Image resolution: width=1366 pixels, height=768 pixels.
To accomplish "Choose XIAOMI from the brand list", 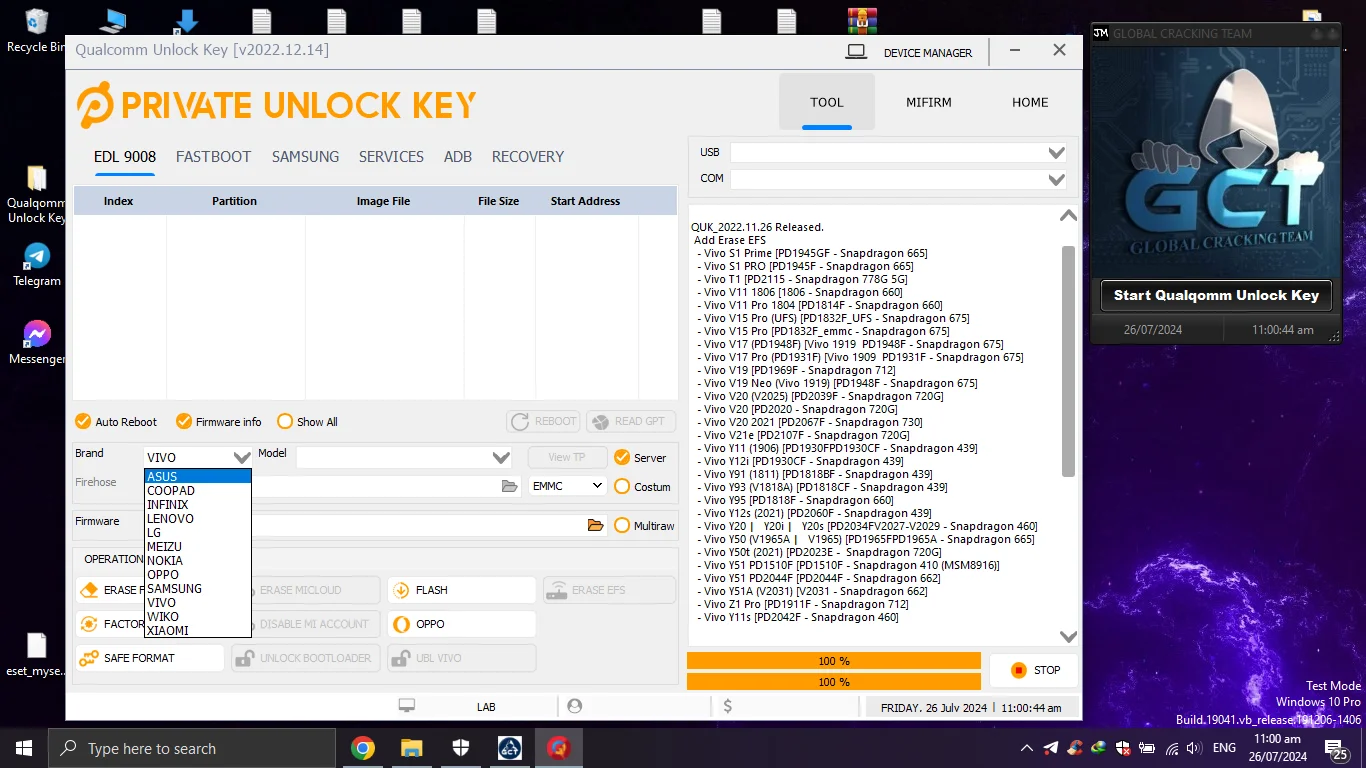I will pos(197,631).
